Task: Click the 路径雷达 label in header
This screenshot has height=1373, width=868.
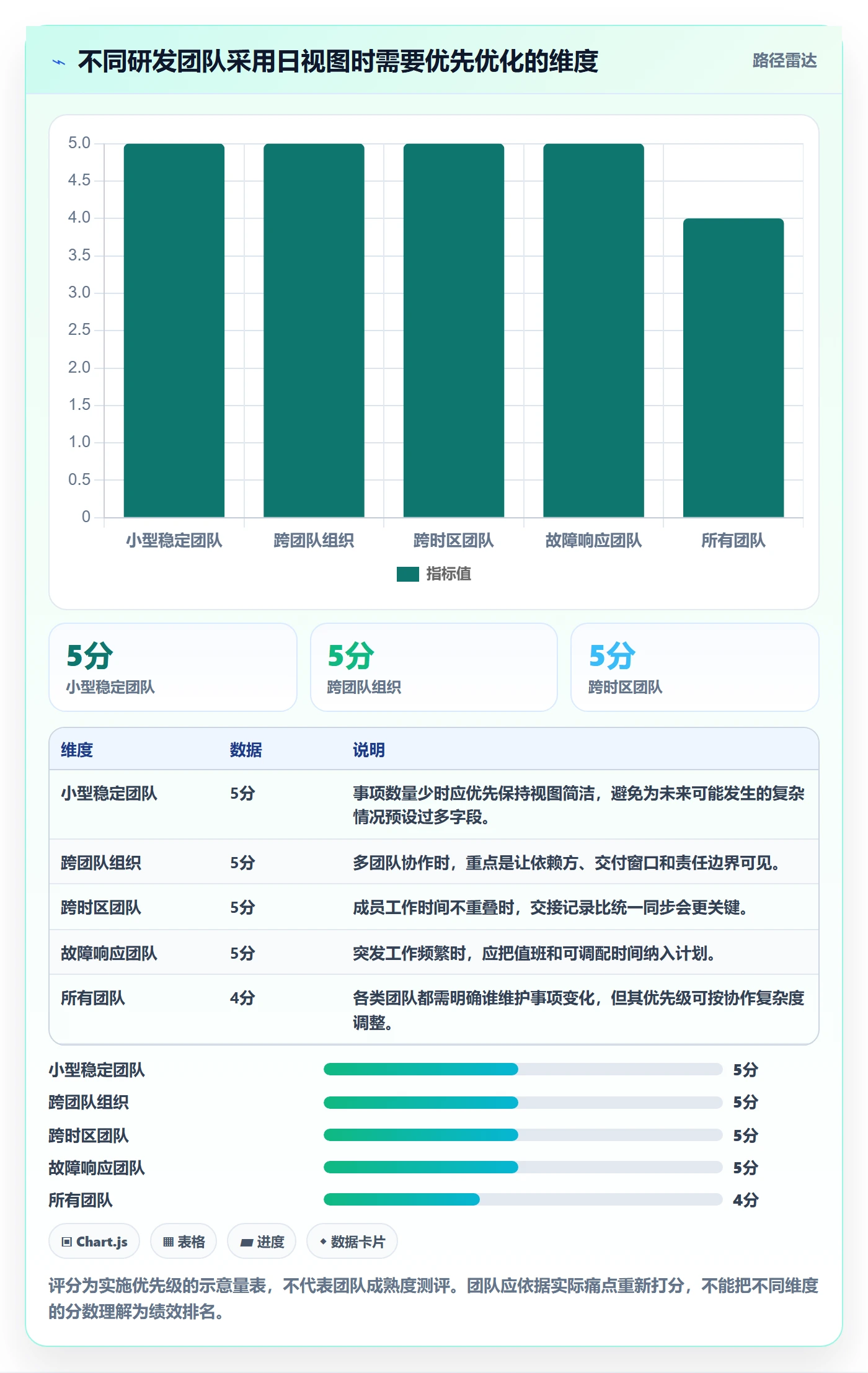Action: [784, 61]
